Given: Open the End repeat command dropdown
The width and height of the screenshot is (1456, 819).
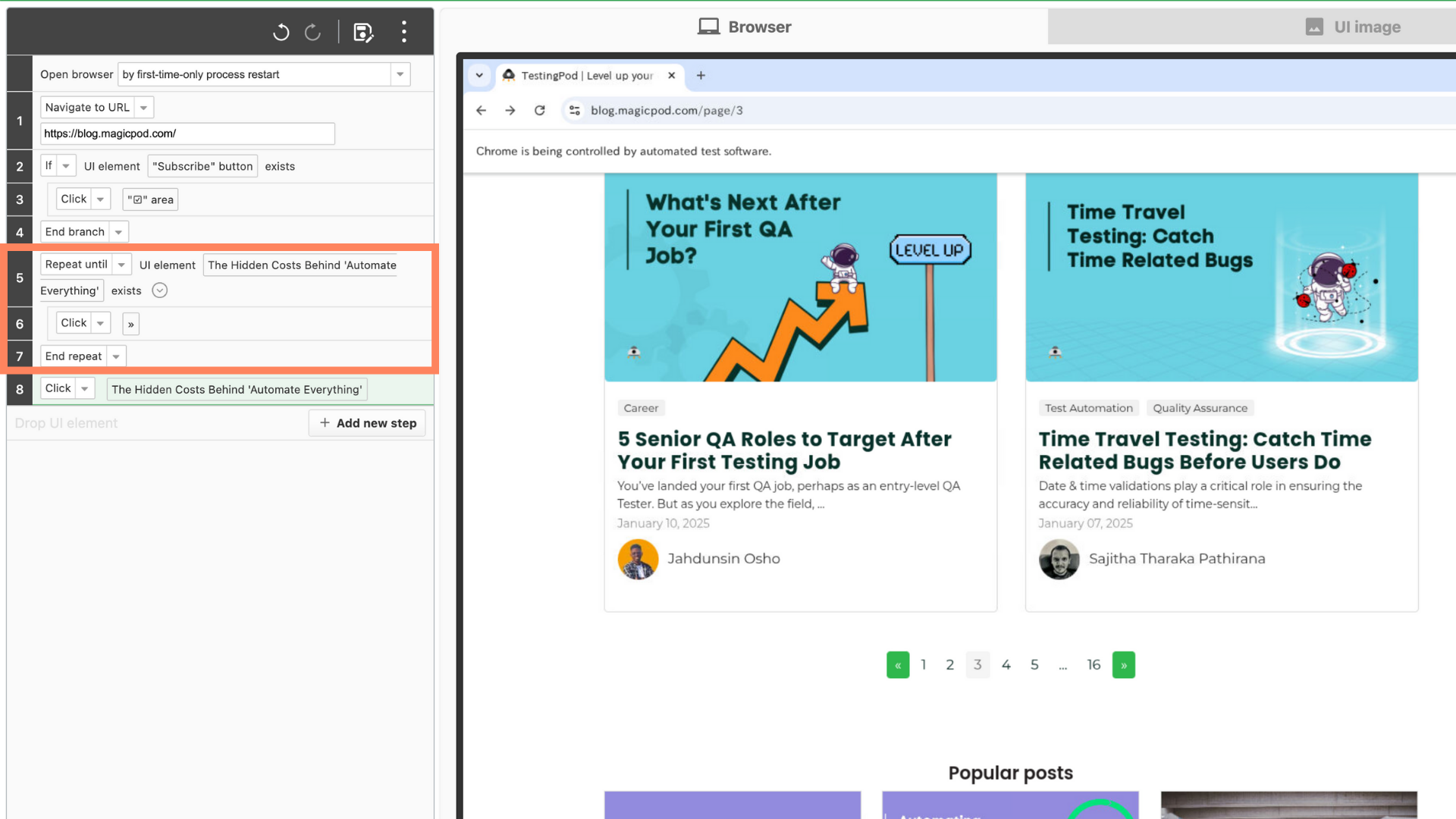Looking at the screenshot, I should [116, 356].
